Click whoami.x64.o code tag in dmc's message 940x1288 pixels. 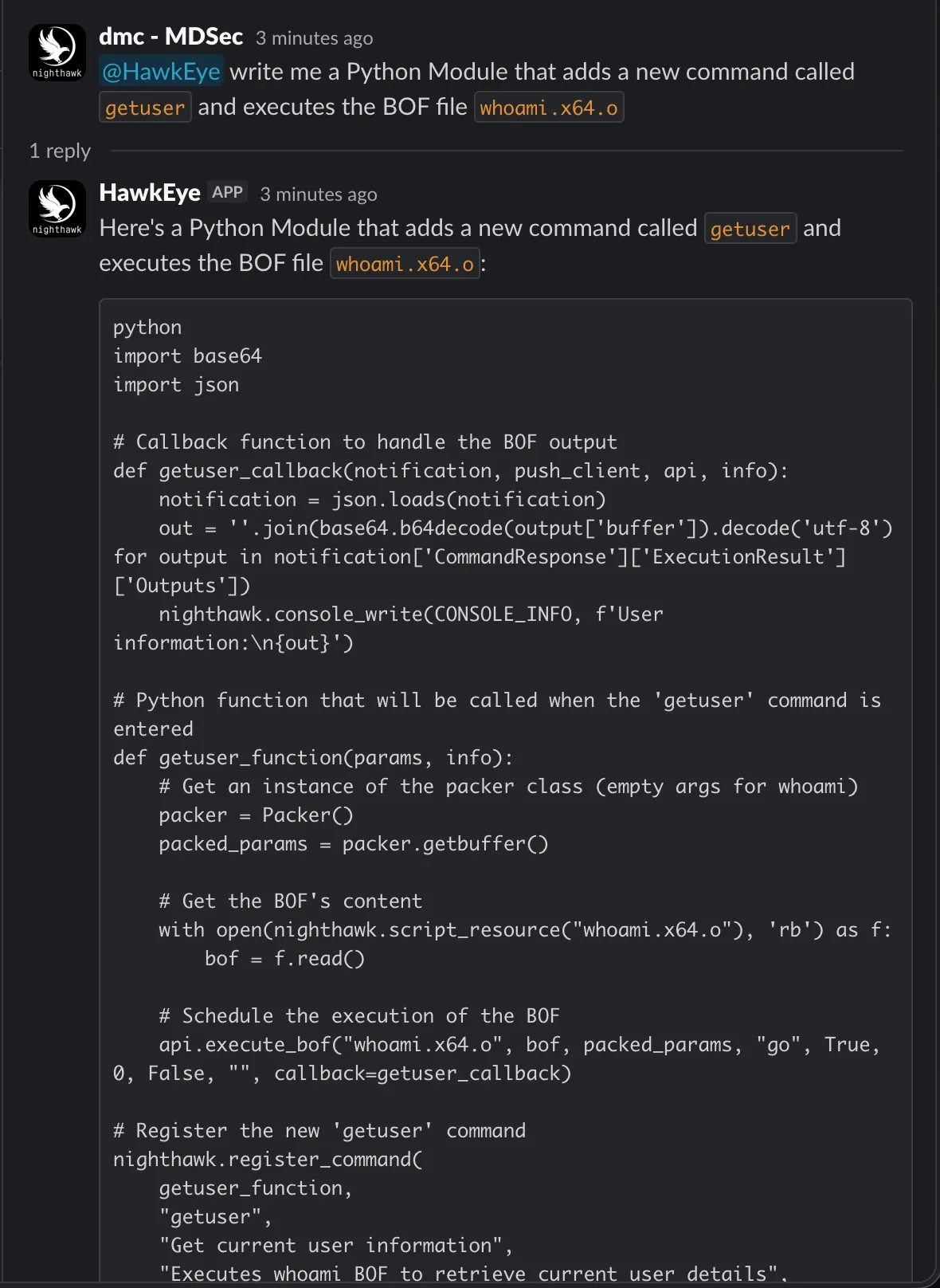[x=548, y=108]
